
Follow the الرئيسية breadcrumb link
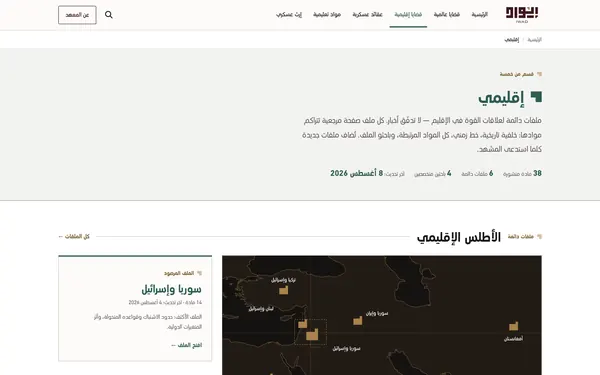(535, 39)
